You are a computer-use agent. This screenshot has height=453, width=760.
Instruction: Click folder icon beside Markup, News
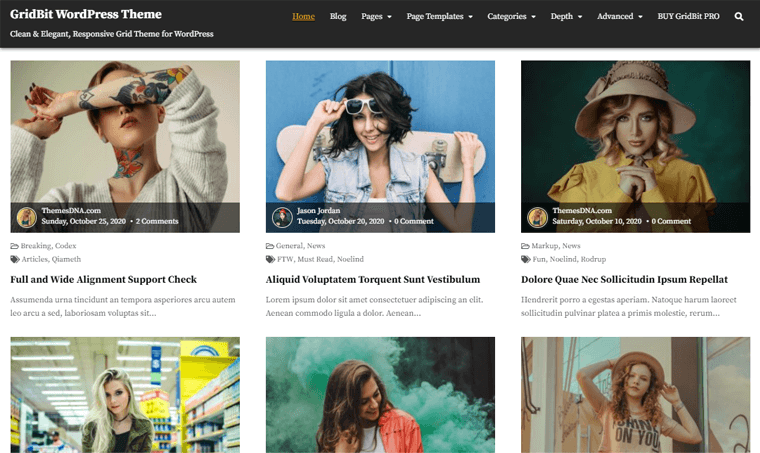tap(525, 246)
